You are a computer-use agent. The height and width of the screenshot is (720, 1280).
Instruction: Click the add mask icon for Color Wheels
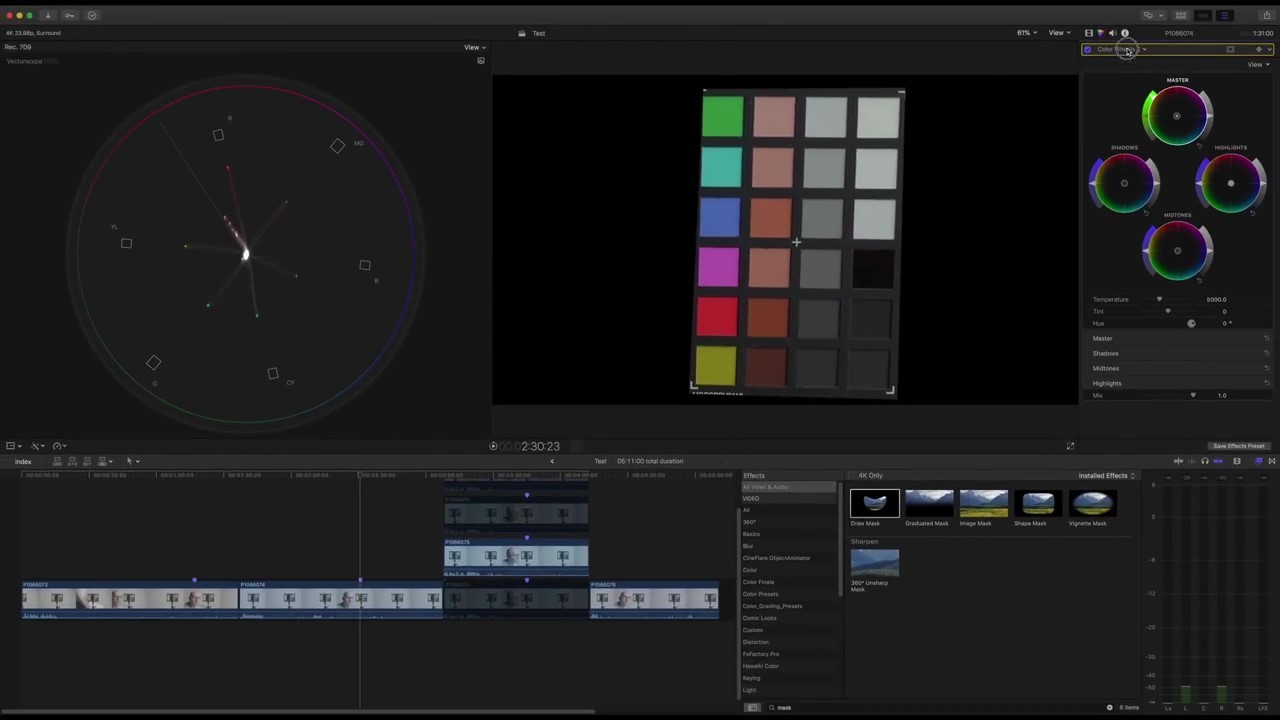[1230, 49]
